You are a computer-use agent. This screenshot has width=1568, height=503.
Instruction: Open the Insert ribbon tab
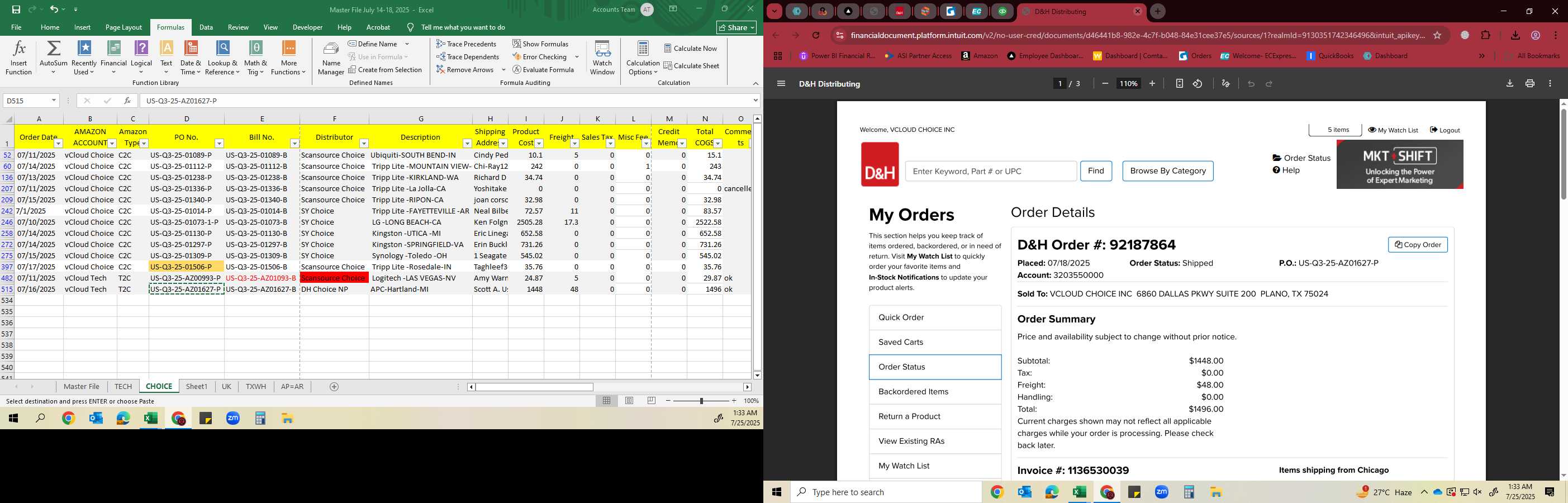coord(82,27)
